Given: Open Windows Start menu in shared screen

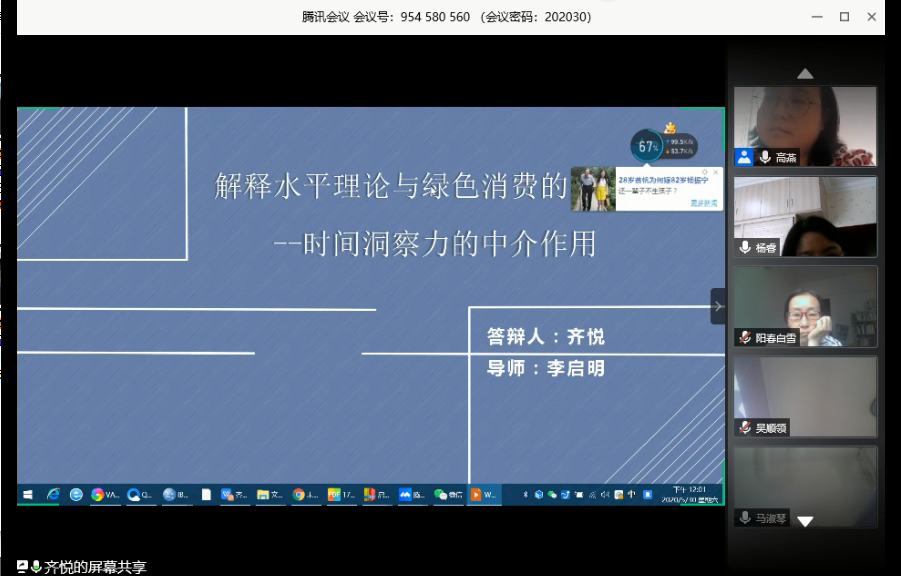Looking at the screenshot, I should click(x=28, y=494).
